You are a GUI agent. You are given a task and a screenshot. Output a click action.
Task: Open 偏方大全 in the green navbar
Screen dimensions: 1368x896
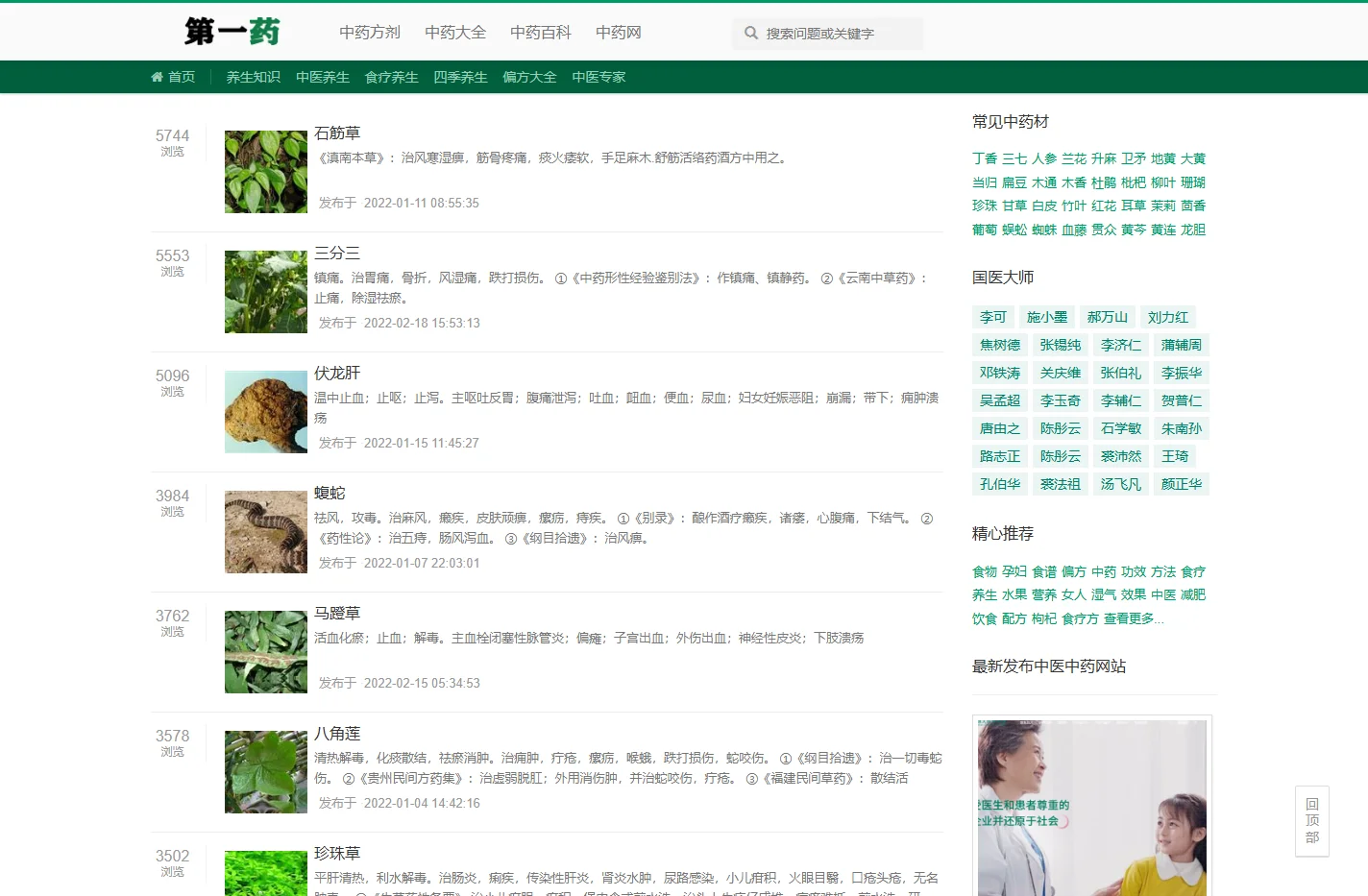(x=530, y=77)
